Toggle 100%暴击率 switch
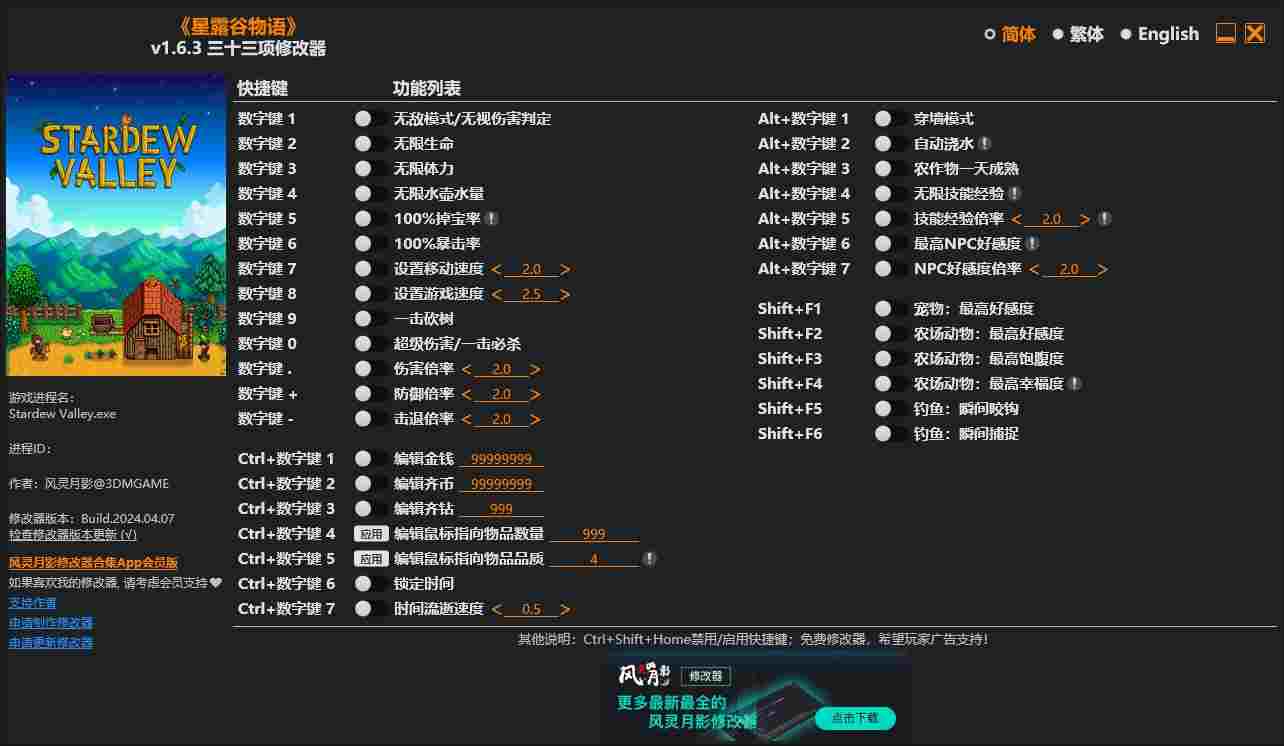Image resolution: width=1284 pixels, height=746 pixels. pos(371,243)
